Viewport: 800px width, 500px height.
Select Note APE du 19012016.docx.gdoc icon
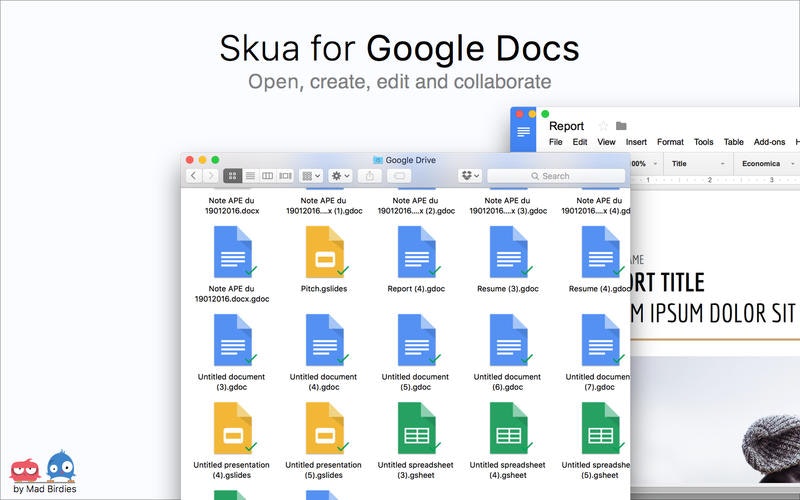point(233,252)
